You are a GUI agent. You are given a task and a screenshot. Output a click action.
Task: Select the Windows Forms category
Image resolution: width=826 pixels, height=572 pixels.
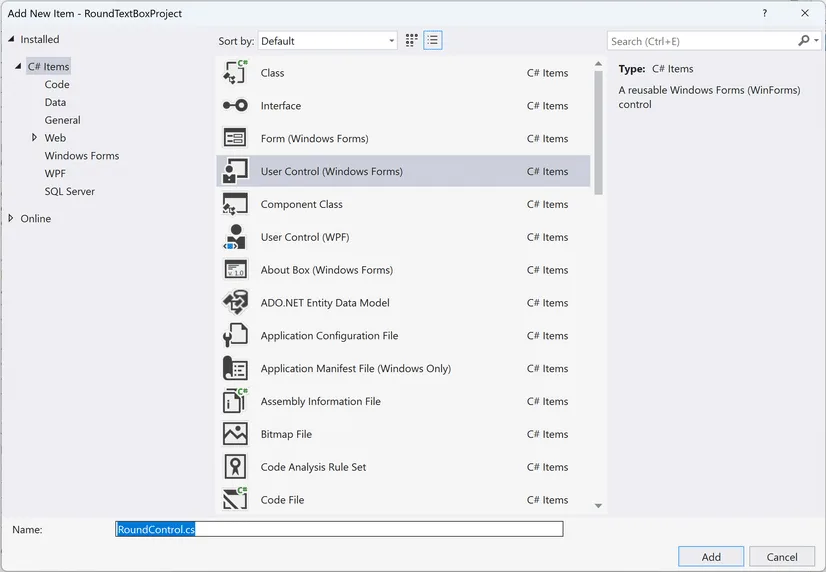pos(82,155)
